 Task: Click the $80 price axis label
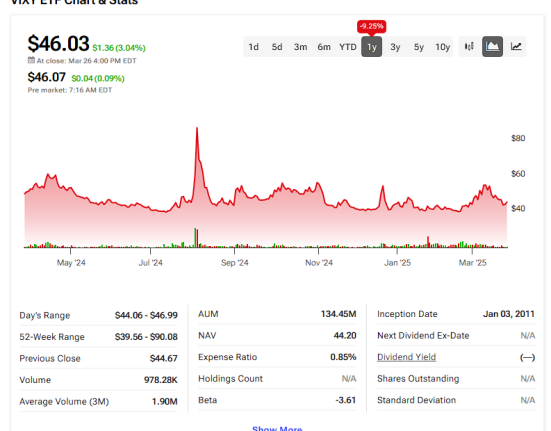[x=518, y=138]
